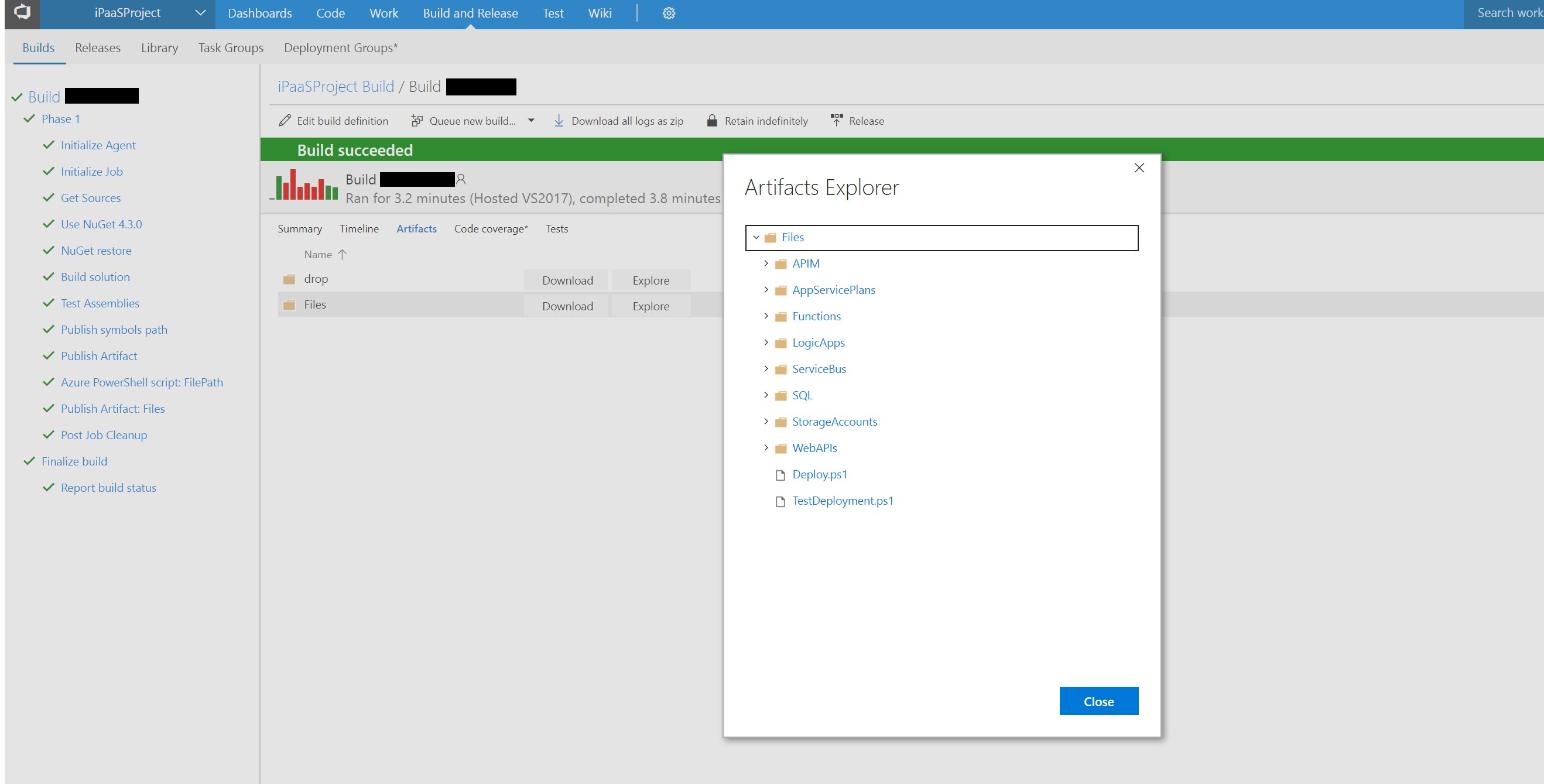Expand the AppServicePlans folder
The width and height of the screenshot is (1544, 784).
click(x=765, y=289)
